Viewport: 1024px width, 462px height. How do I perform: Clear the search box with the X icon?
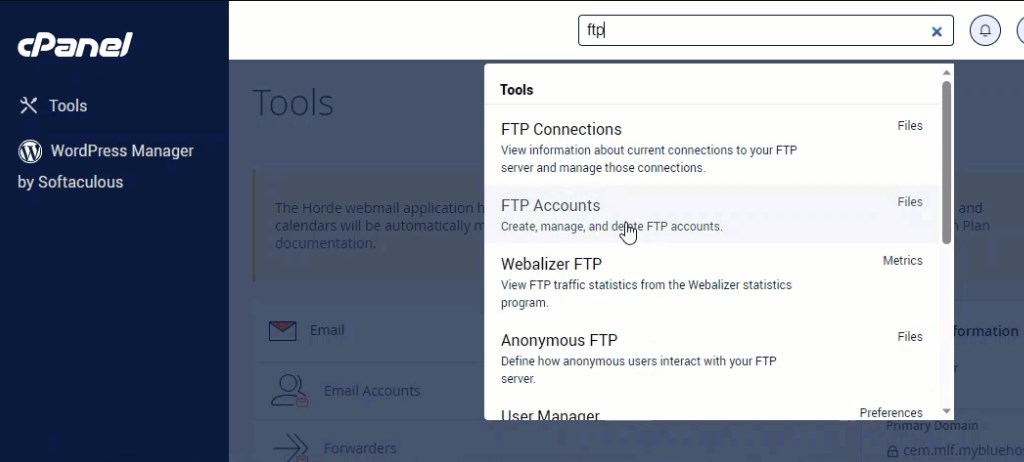pos(937,31)
